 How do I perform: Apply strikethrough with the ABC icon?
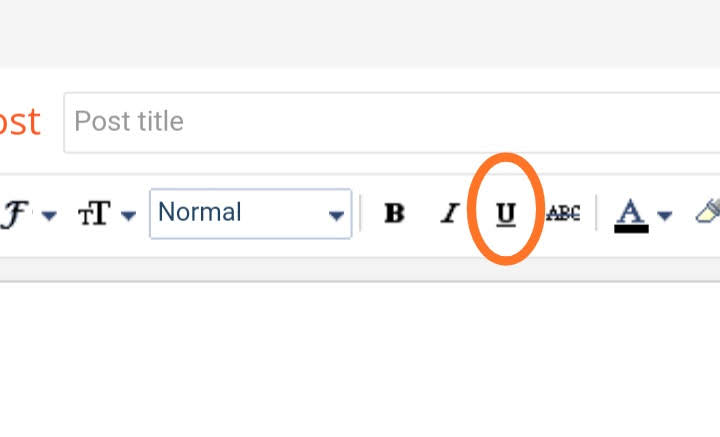tap(563, 213)
